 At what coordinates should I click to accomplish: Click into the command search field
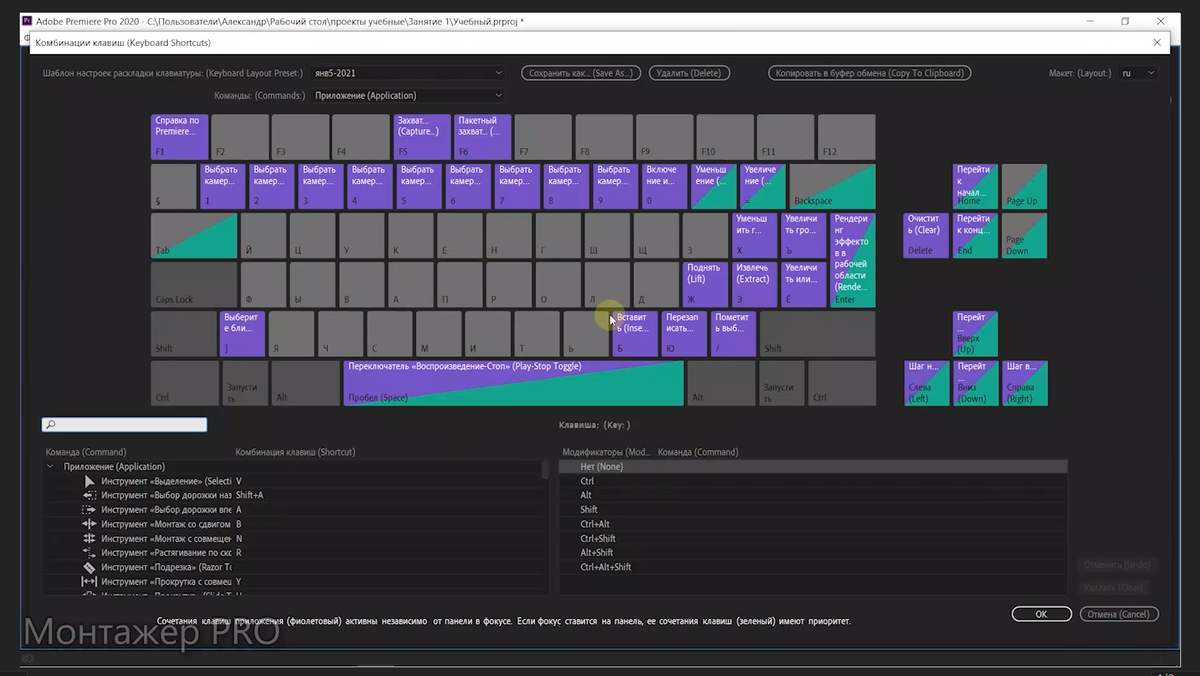(124, 425)
